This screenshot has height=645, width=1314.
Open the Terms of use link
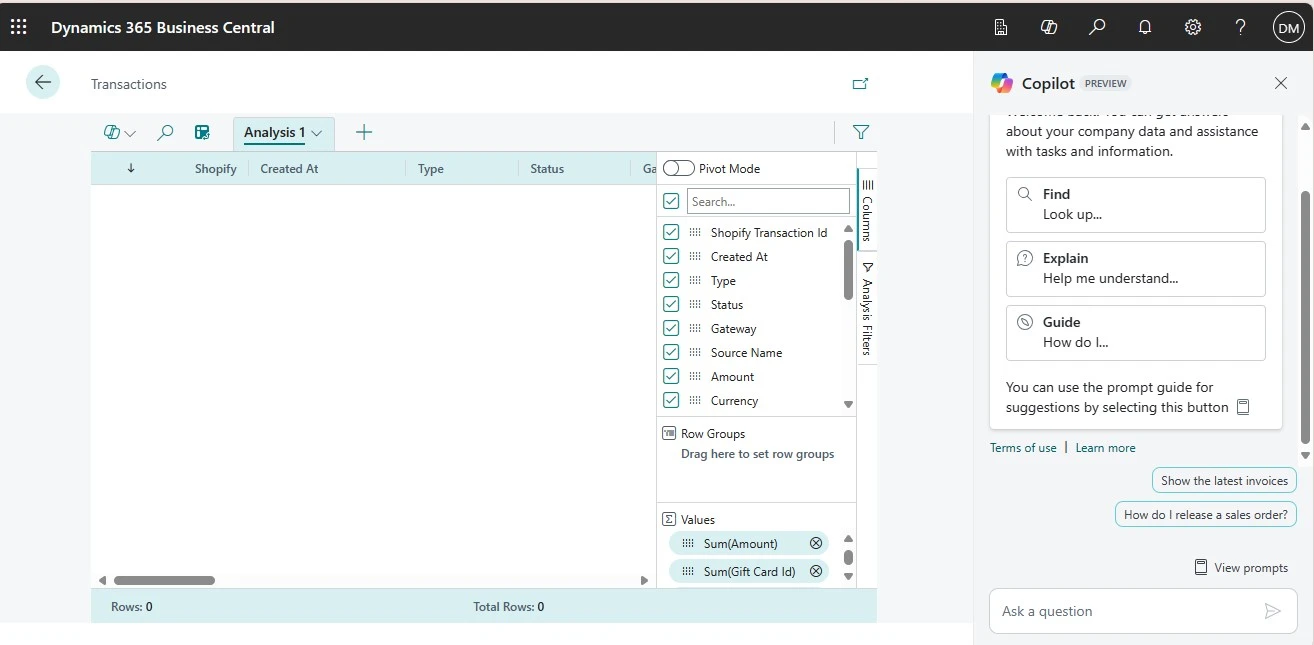[x=1023, y=448]
